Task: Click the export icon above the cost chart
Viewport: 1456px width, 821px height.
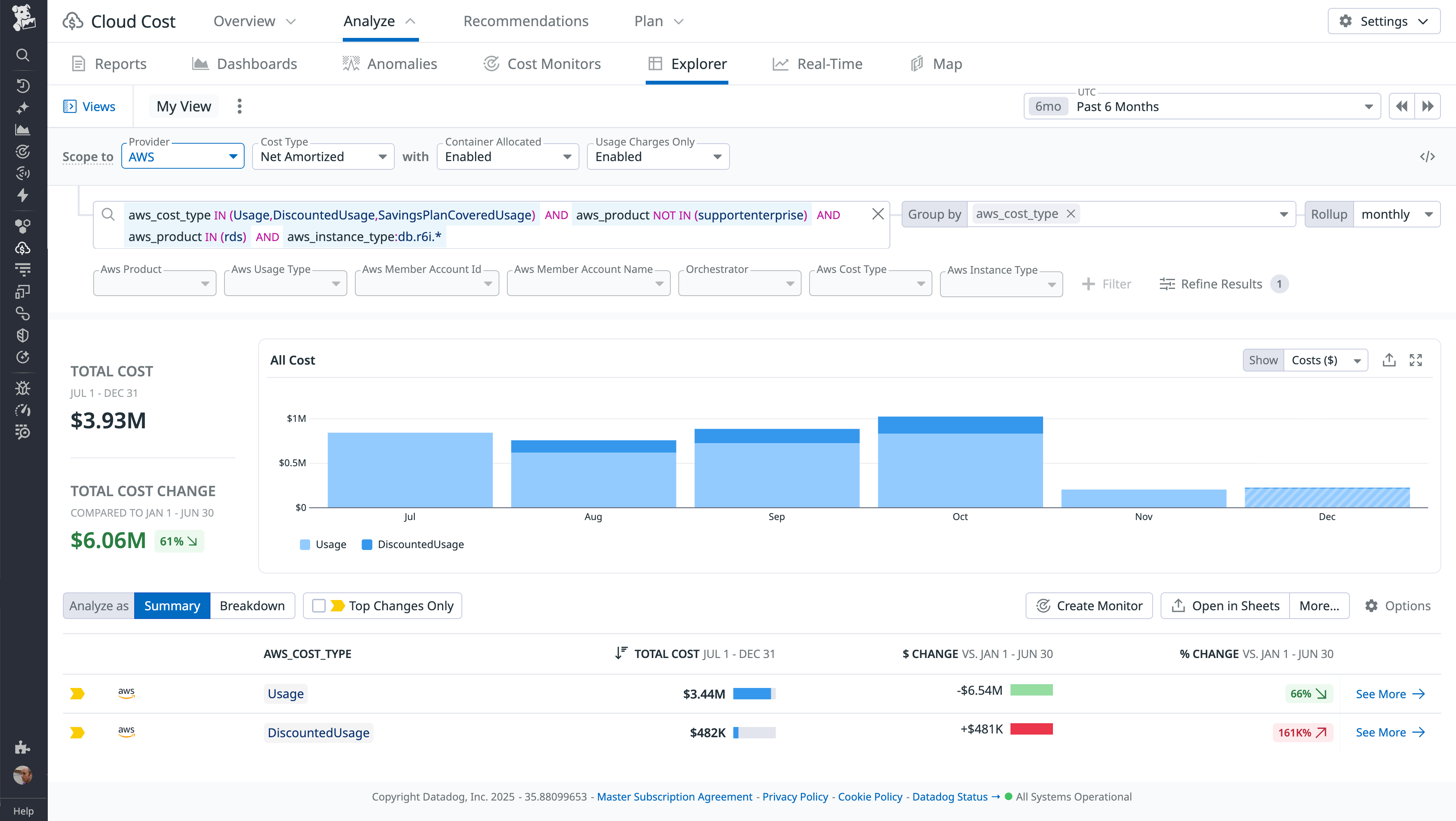Action: pos(1389,360)
